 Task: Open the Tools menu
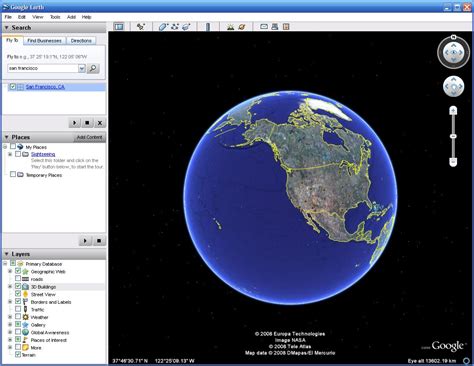(55, 17)
